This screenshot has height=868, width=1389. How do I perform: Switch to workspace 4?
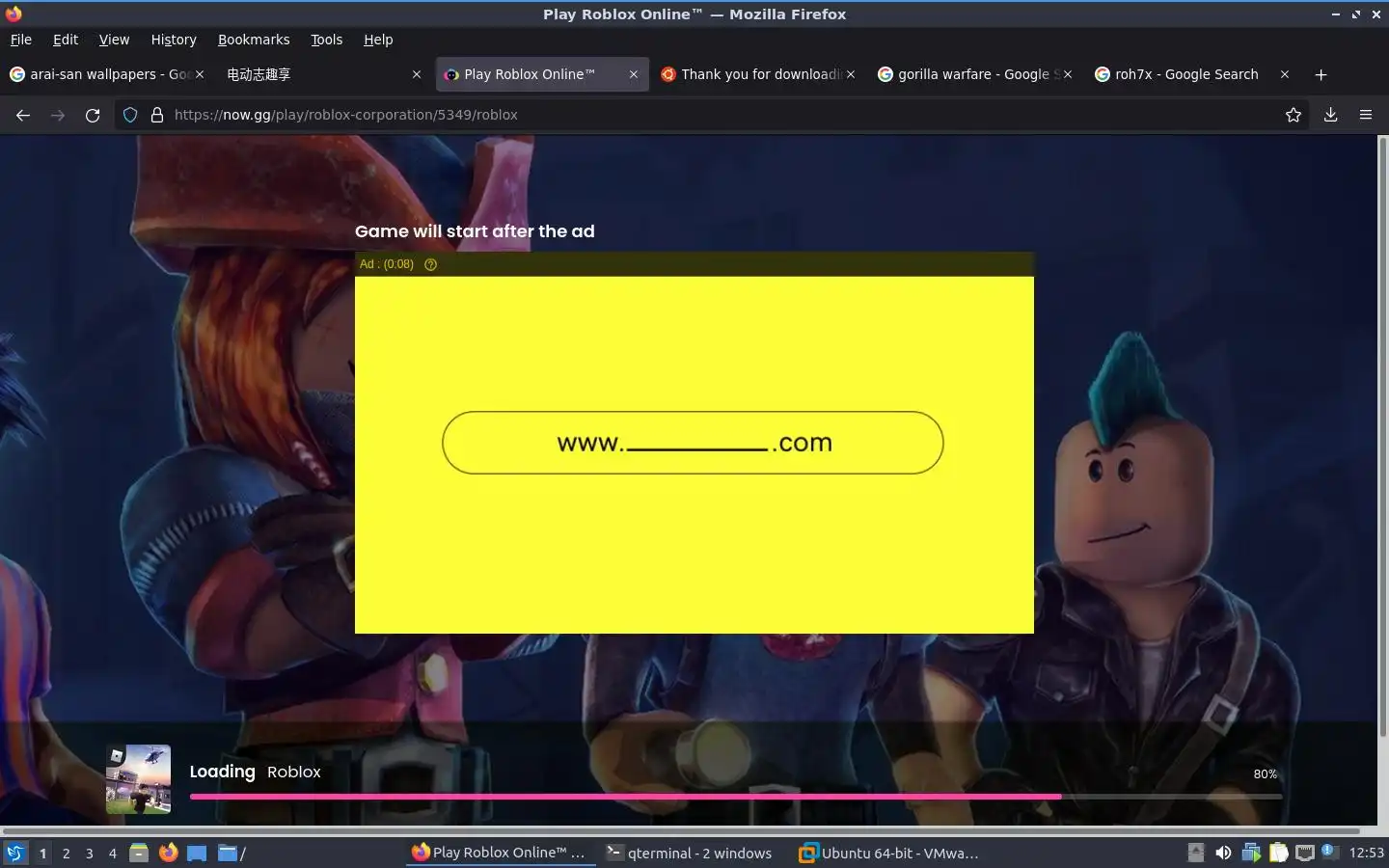112,854
